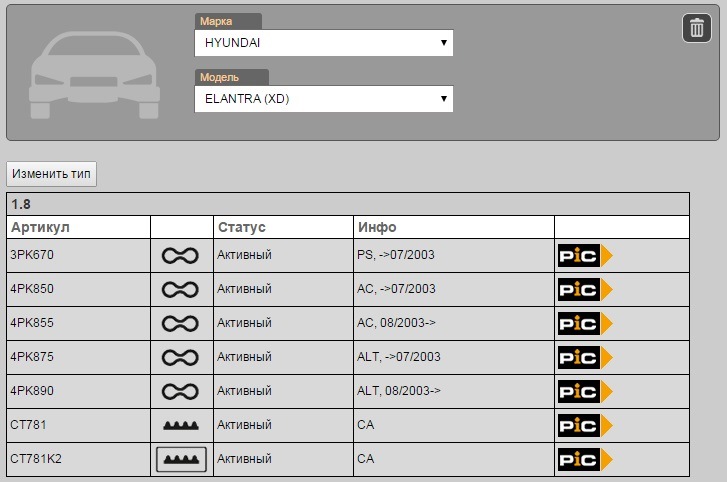Click the Артикул column header
727x482 pixels.
coord(40,227)
